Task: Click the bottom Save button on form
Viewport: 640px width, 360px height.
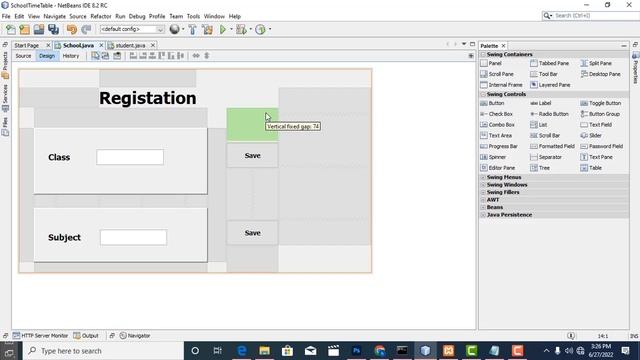Action: [x=253, y=233]
